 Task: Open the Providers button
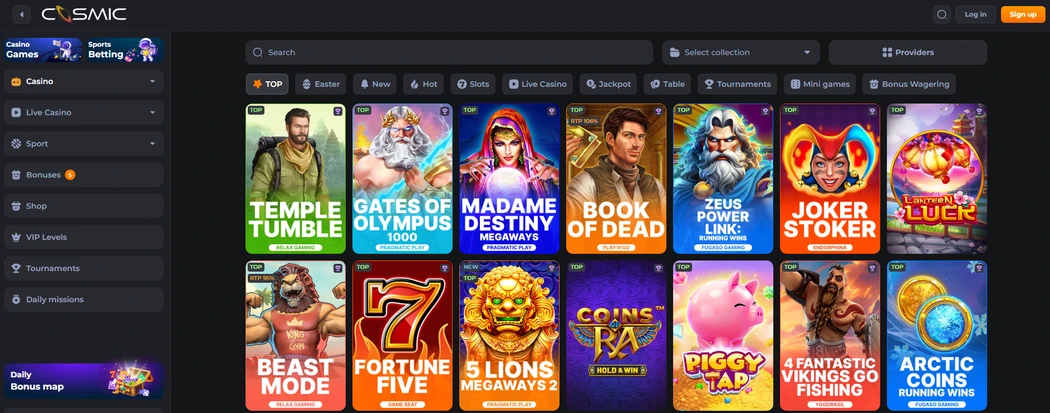tap(907, 52)
